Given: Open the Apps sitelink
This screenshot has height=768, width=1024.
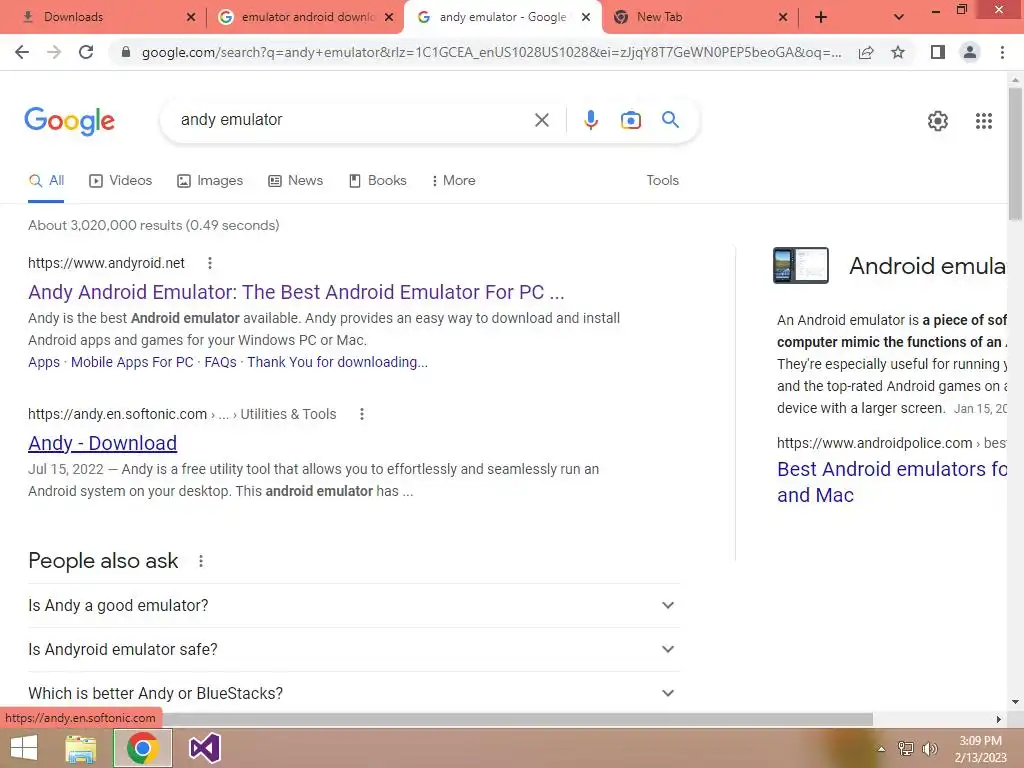Looking at the screenshot, I should point(44,362).
